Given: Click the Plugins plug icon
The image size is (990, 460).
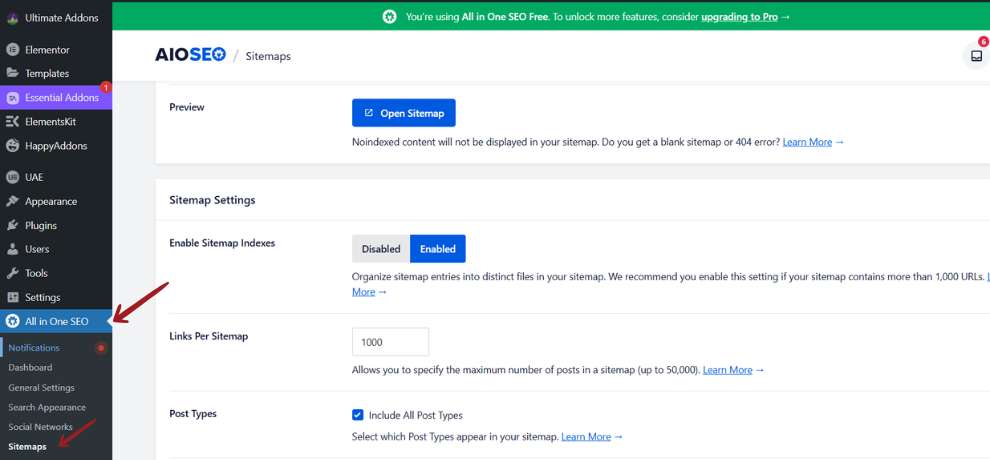Looking at the screenshot, I should 12,225.
